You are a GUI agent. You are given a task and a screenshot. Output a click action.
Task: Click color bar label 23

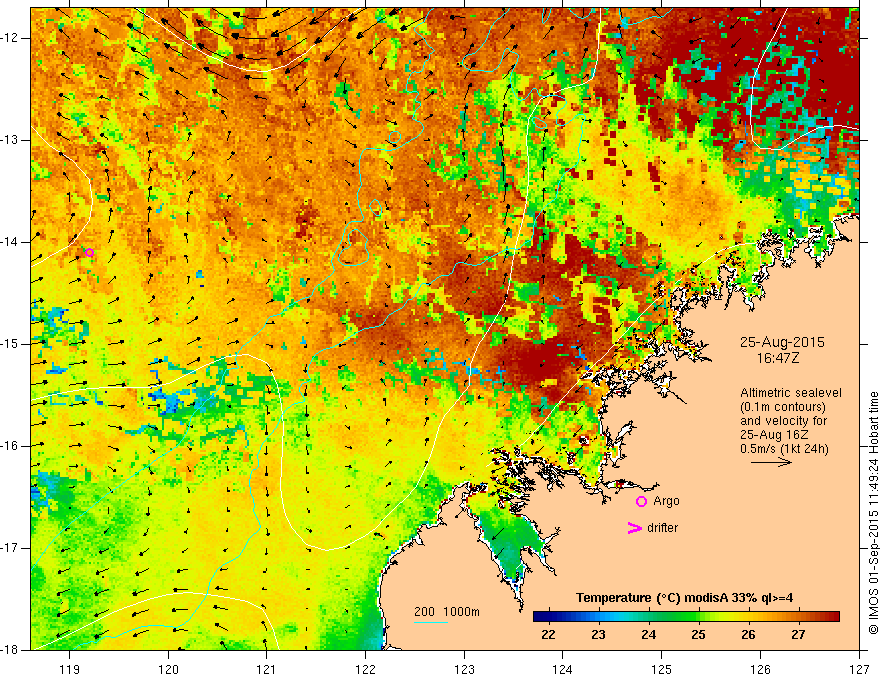point(598,635)
